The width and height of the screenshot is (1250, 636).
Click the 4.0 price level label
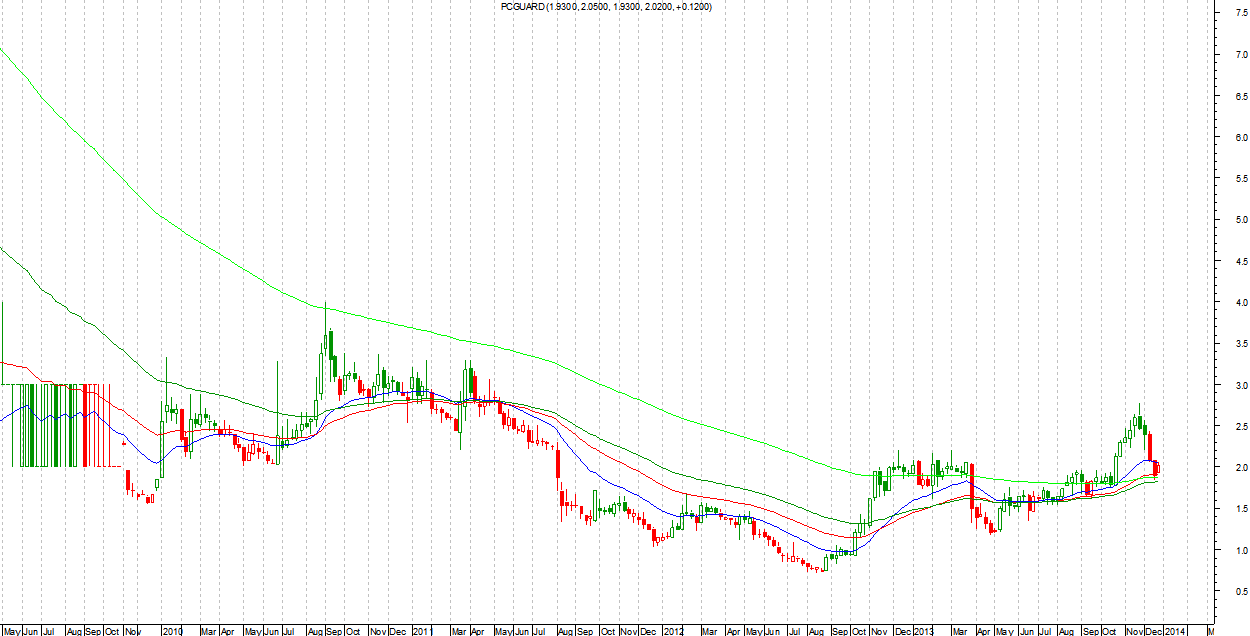coord(1238,302)
